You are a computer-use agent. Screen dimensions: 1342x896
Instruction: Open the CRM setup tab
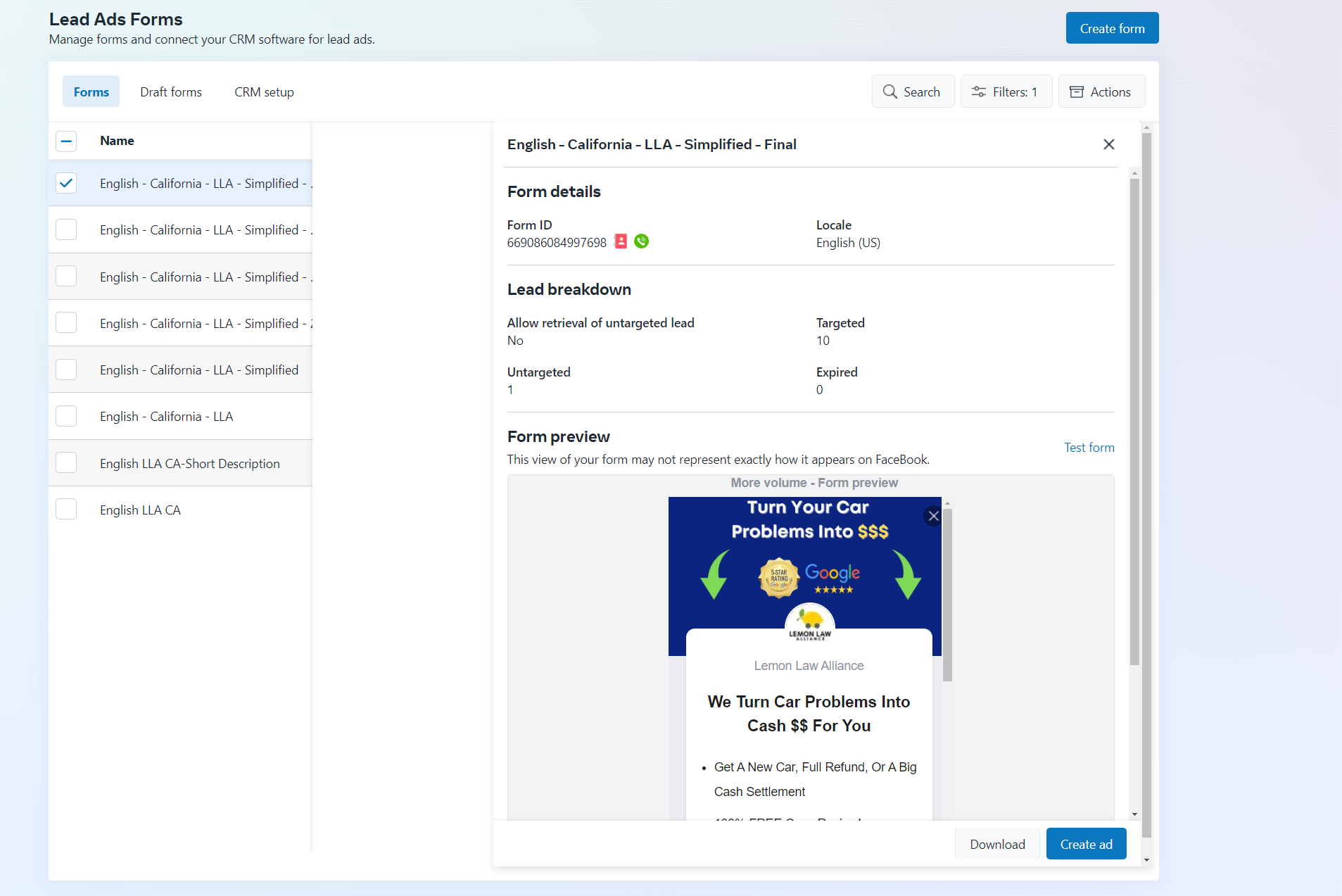(264, 92)
